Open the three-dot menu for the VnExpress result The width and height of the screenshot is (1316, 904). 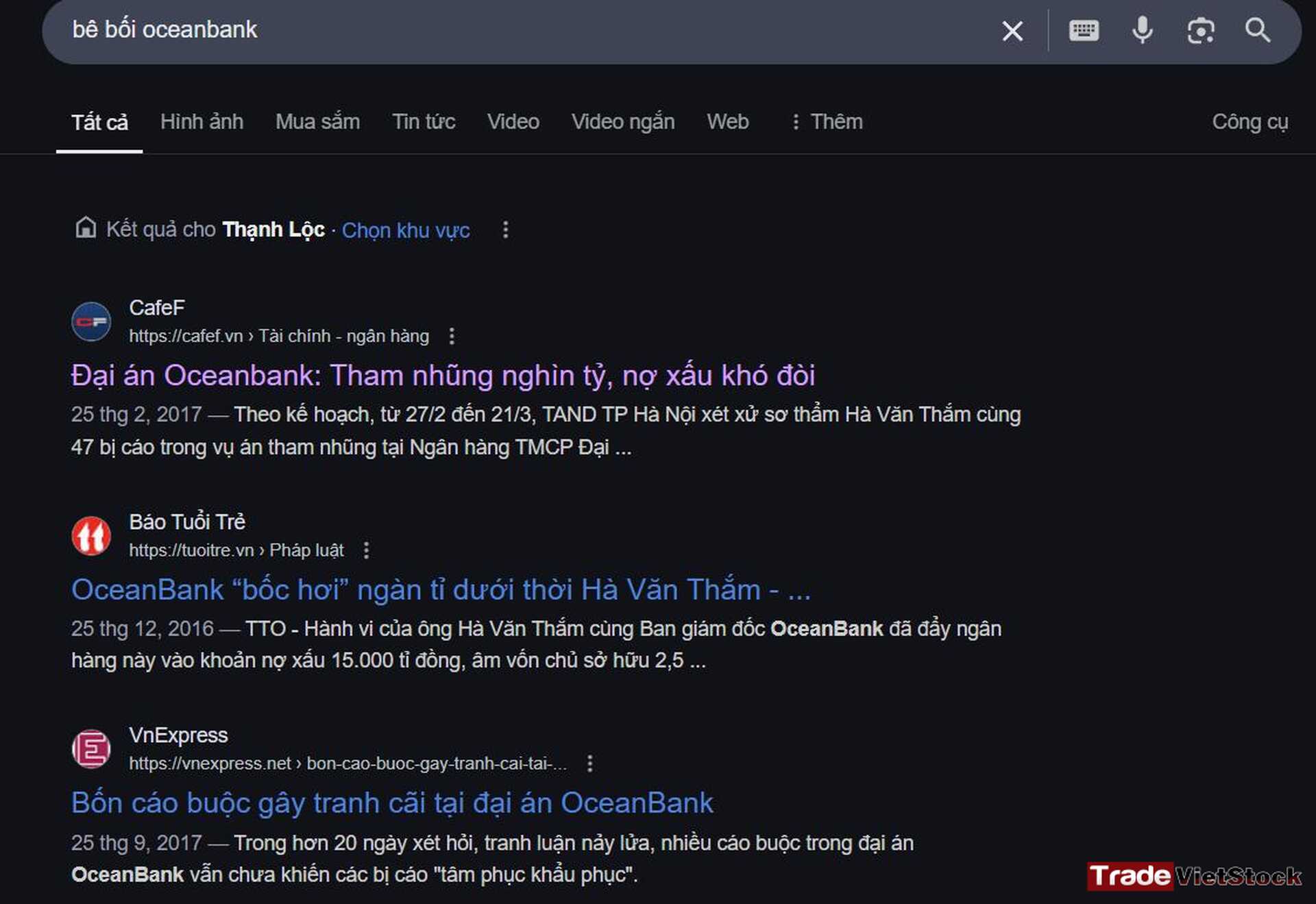(x=589, y=763)
